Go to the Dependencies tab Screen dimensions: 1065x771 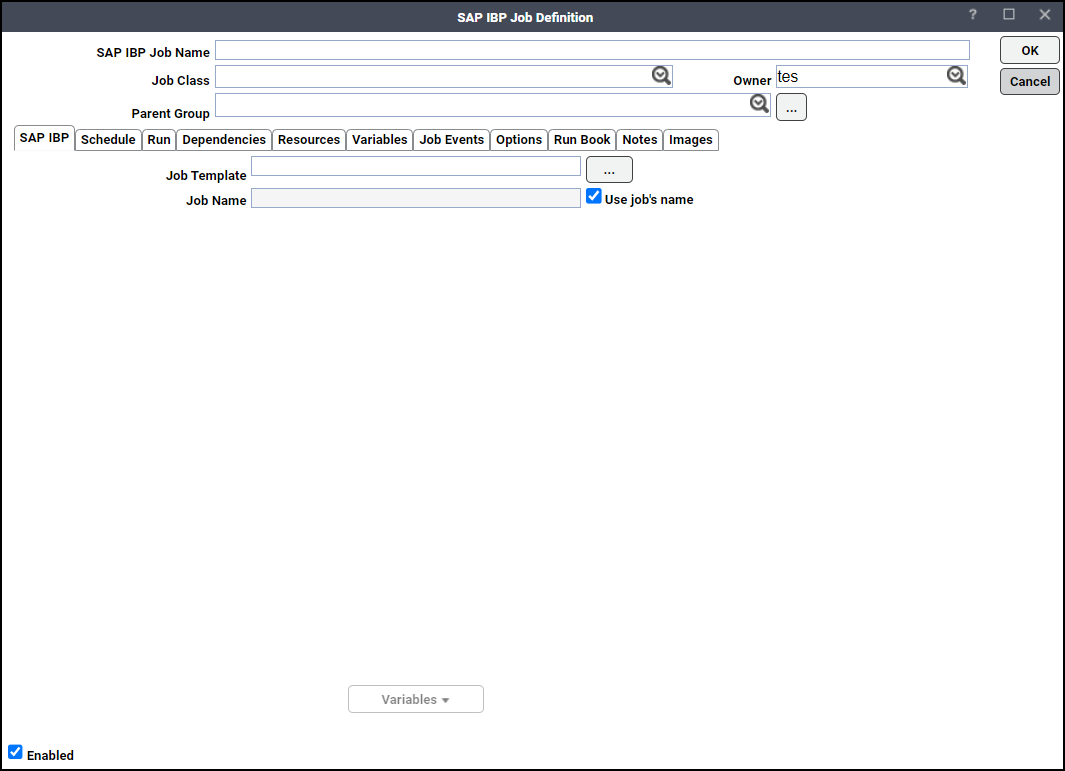(x=224, y=140)
